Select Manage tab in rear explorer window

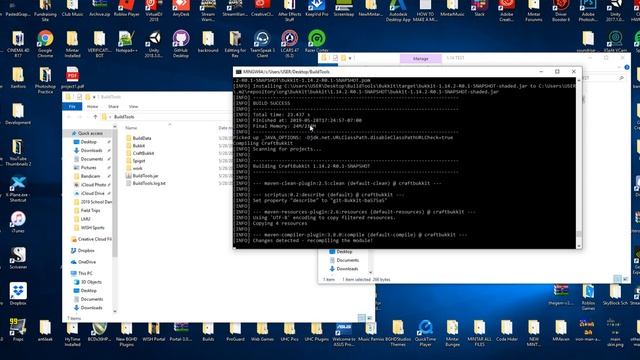tap(420, 59)
